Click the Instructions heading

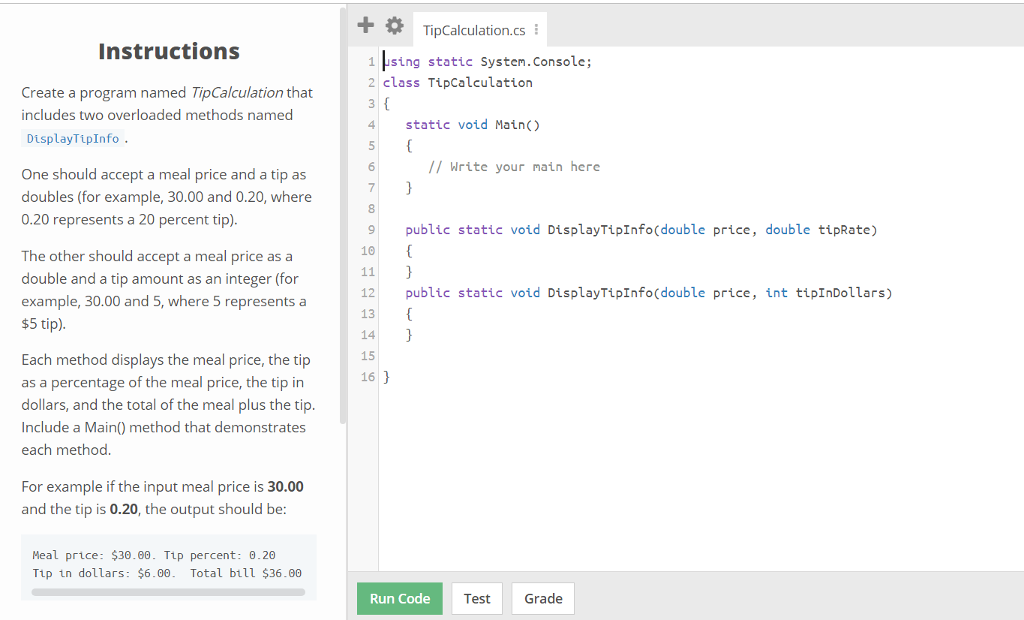point(168,50)
